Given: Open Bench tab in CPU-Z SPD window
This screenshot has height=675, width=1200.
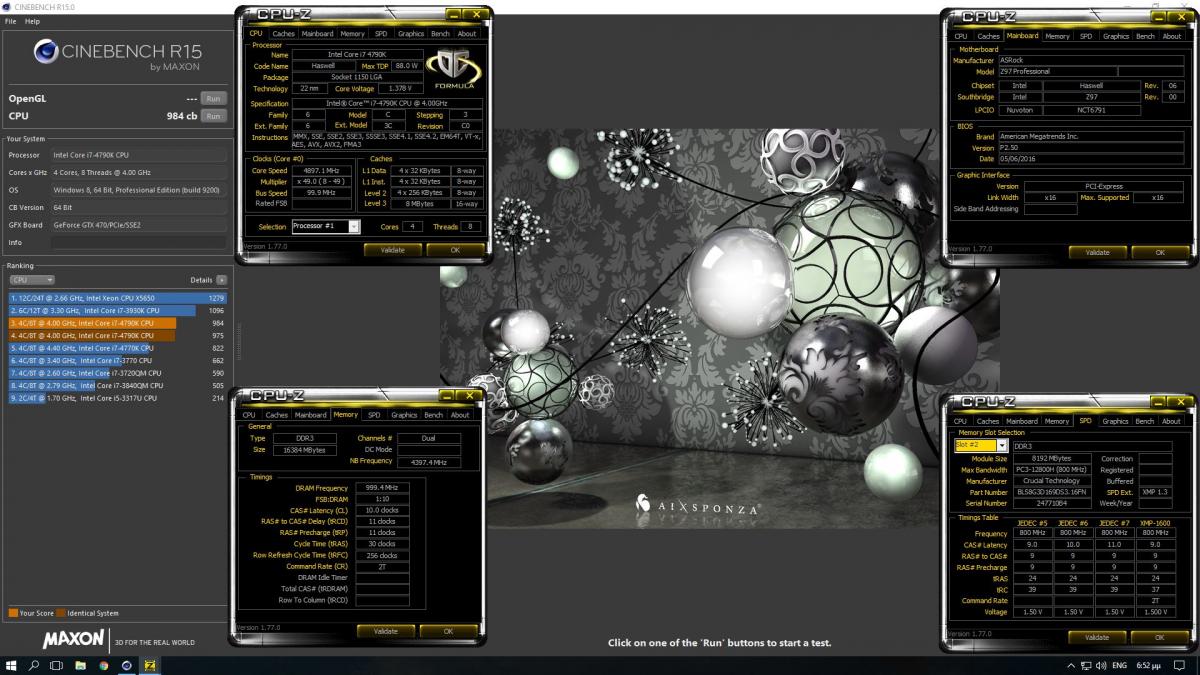Looking at the screenshot, I should pos(1146,421).
